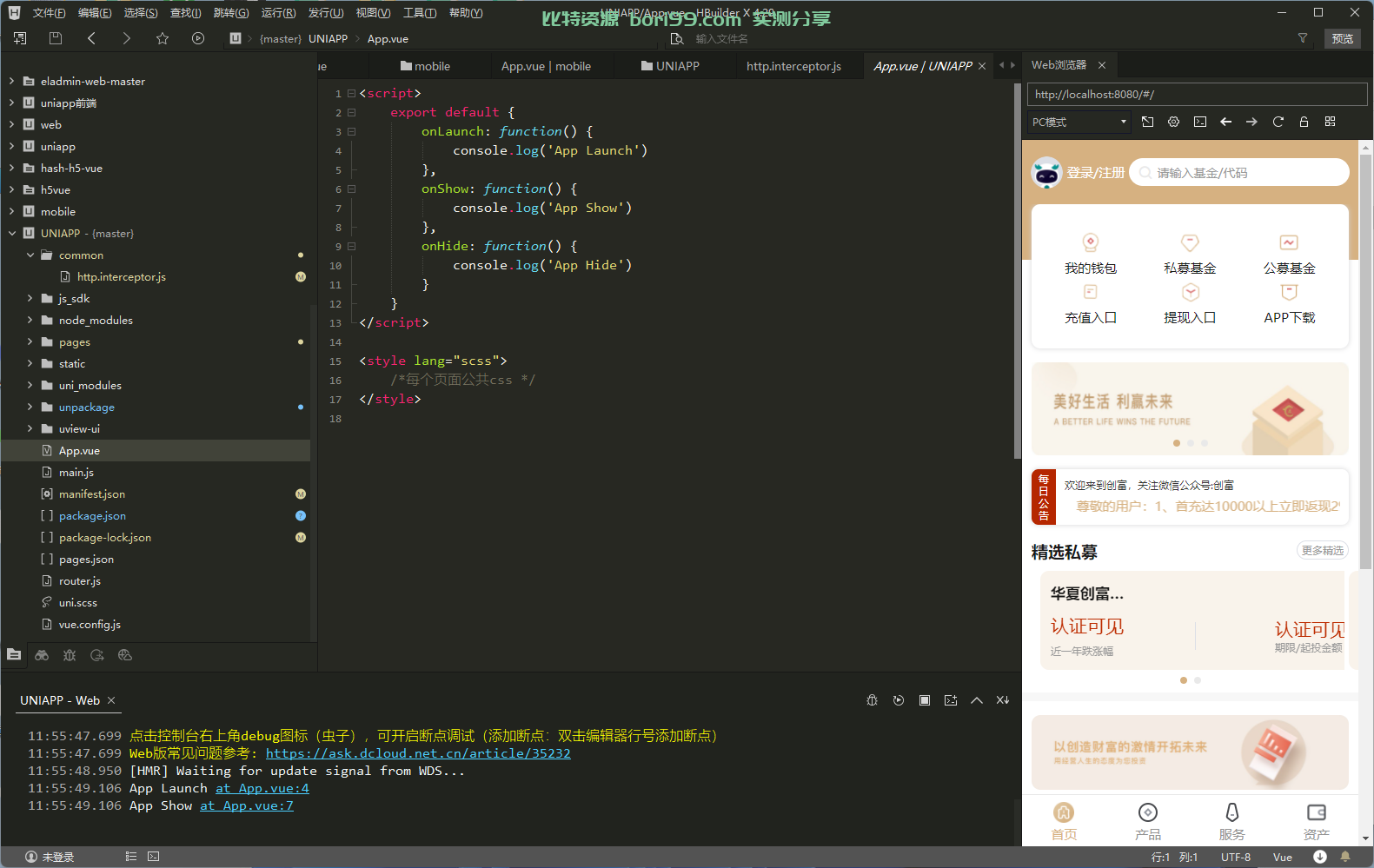Open http.interceptor.js in the file tree
The width and height of the screenshot is (1374, 868).
pos(121,276)
